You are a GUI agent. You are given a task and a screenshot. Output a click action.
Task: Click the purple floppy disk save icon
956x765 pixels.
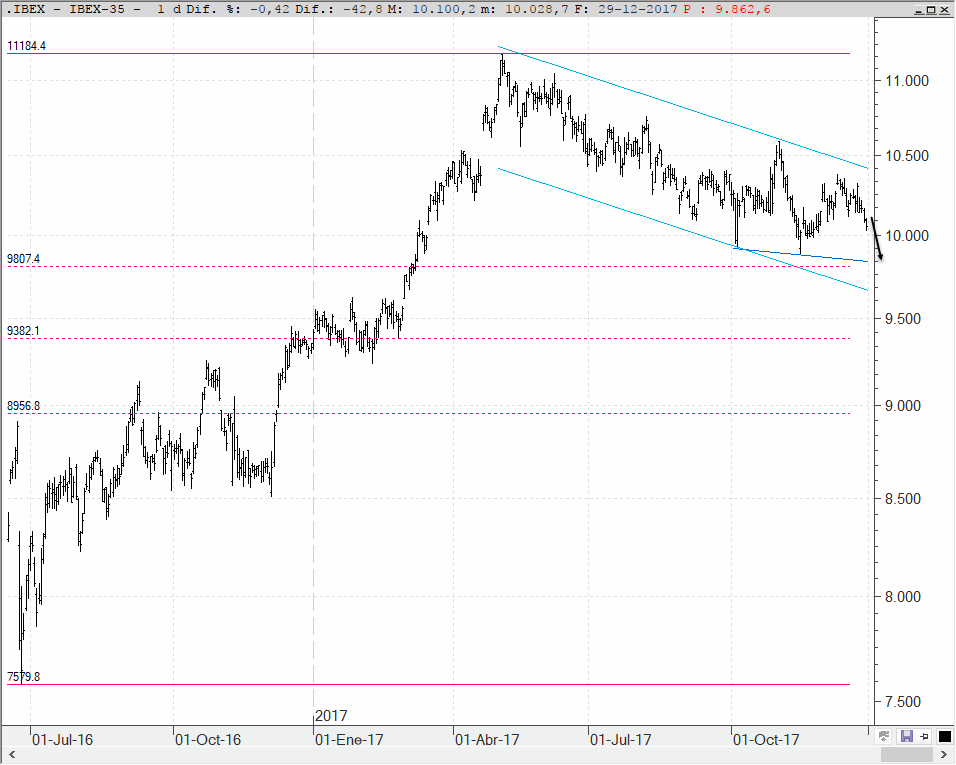[x=907, y=737]
